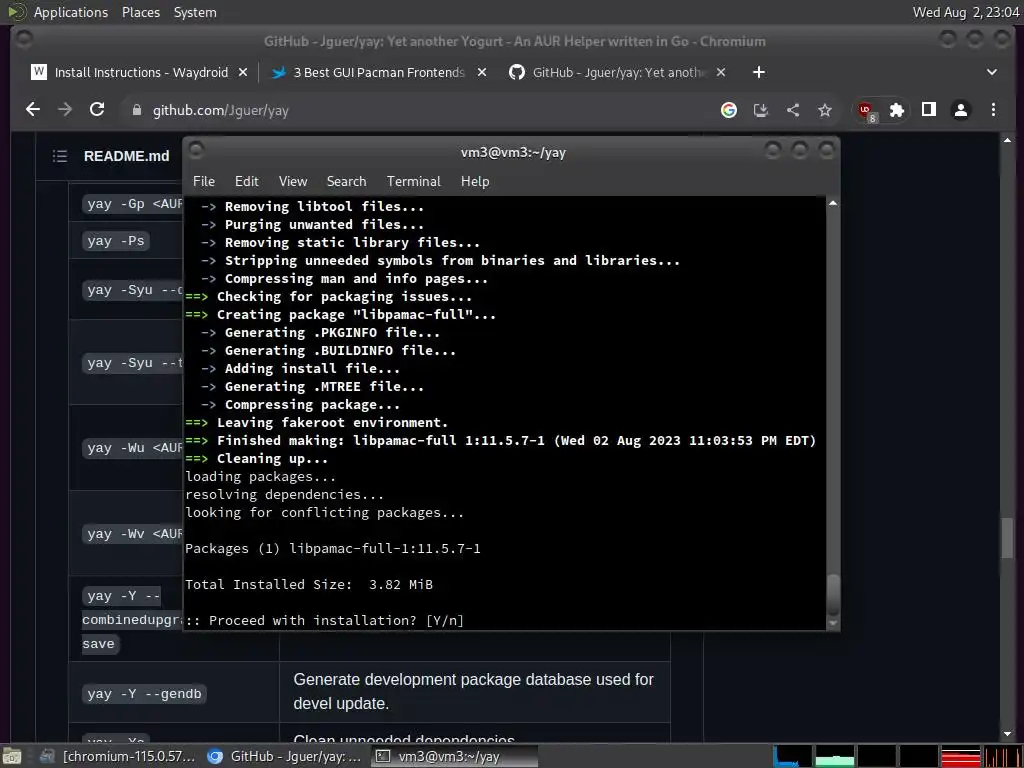Viewport: 1024px width, 768px height.
Task: Switch to 3 Best GUI Pacman Frontends tab
Action: pyautogui.click(x=379, y=72)
